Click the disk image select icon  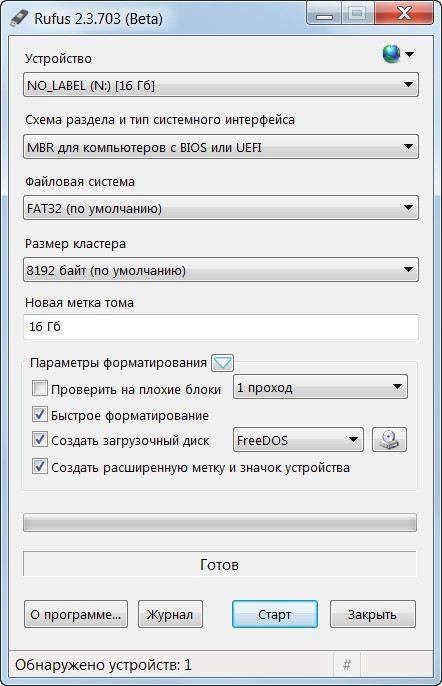tap(389, 440)
